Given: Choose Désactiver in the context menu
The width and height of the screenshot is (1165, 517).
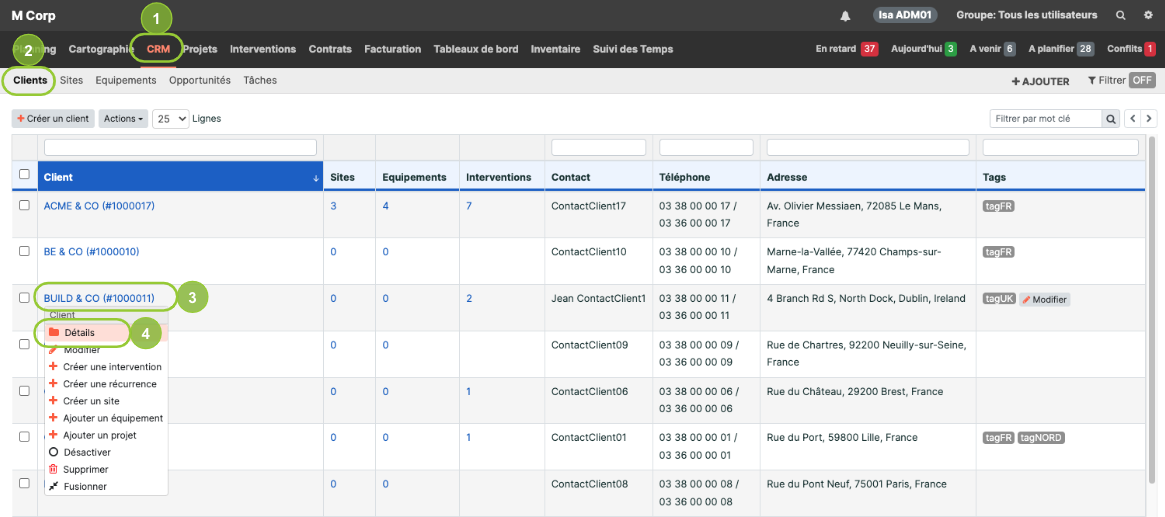Looking at the screenshot, I should coord(106,452).
